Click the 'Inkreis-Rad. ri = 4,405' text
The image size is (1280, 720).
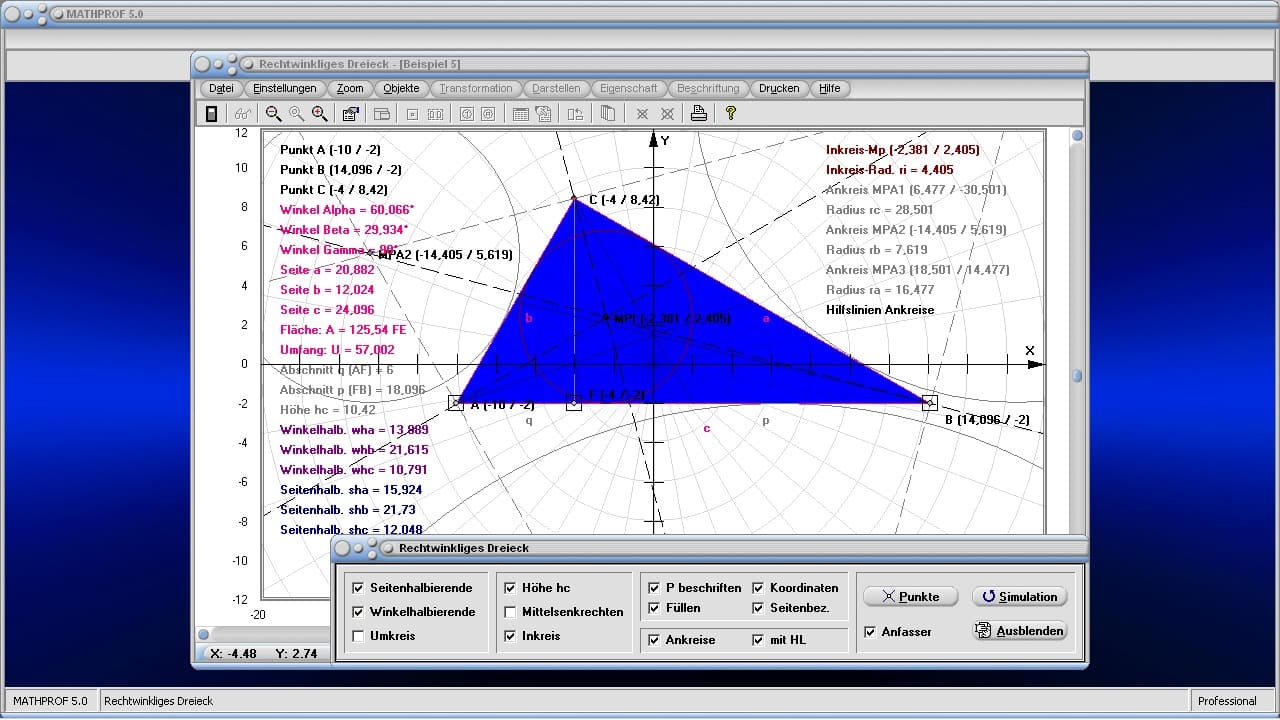(x=889, y=170)
